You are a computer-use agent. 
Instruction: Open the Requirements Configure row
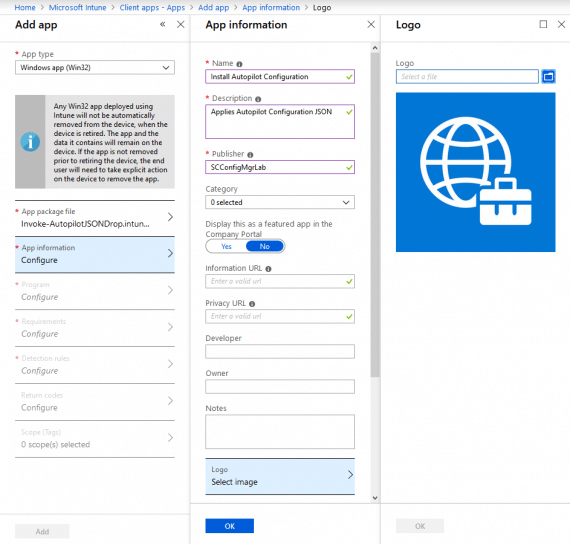pyautogui.click(x=95, y=328)
